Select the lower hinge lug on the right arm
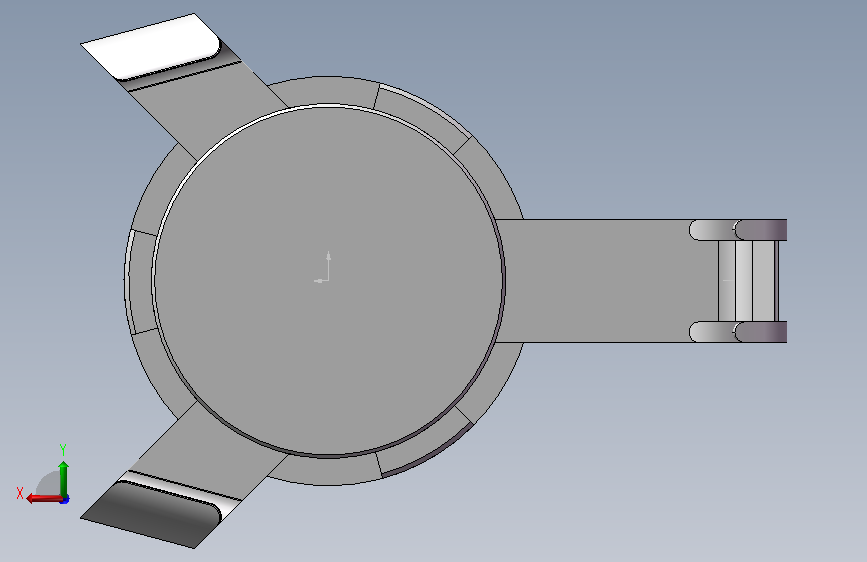867x562 pixels. pos(738,332)
